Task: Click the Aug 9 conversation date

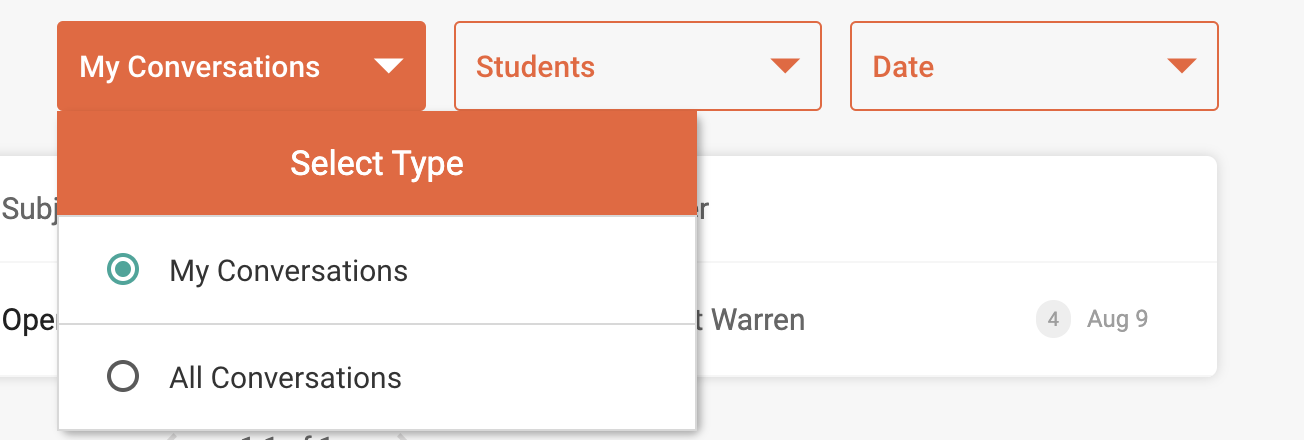Action: (x=1117, y=320)
